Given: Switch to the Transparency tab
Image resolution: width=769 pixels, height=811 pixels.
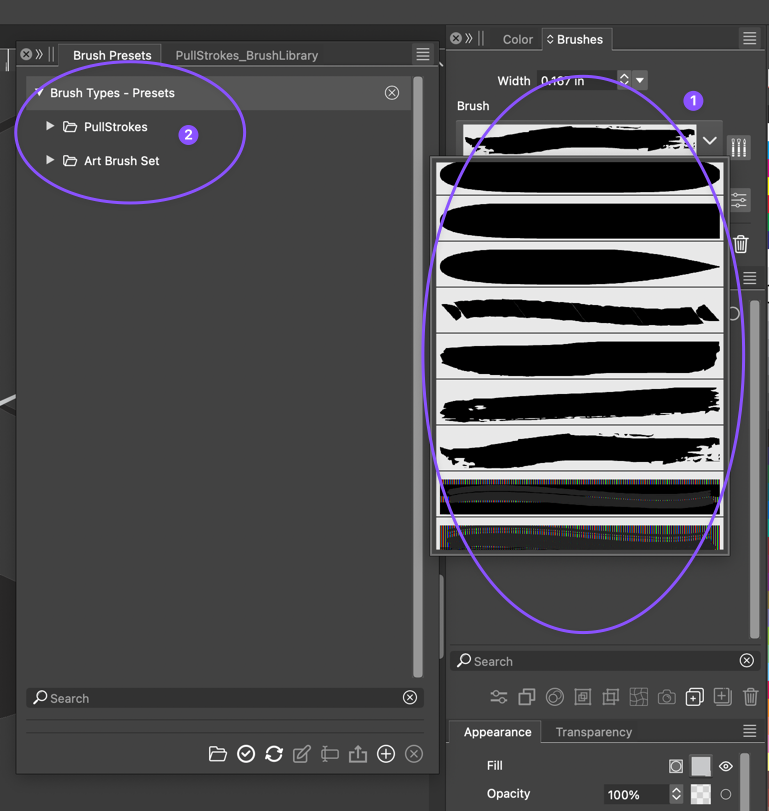Looking at the screenshot, I should coord(594,732).
